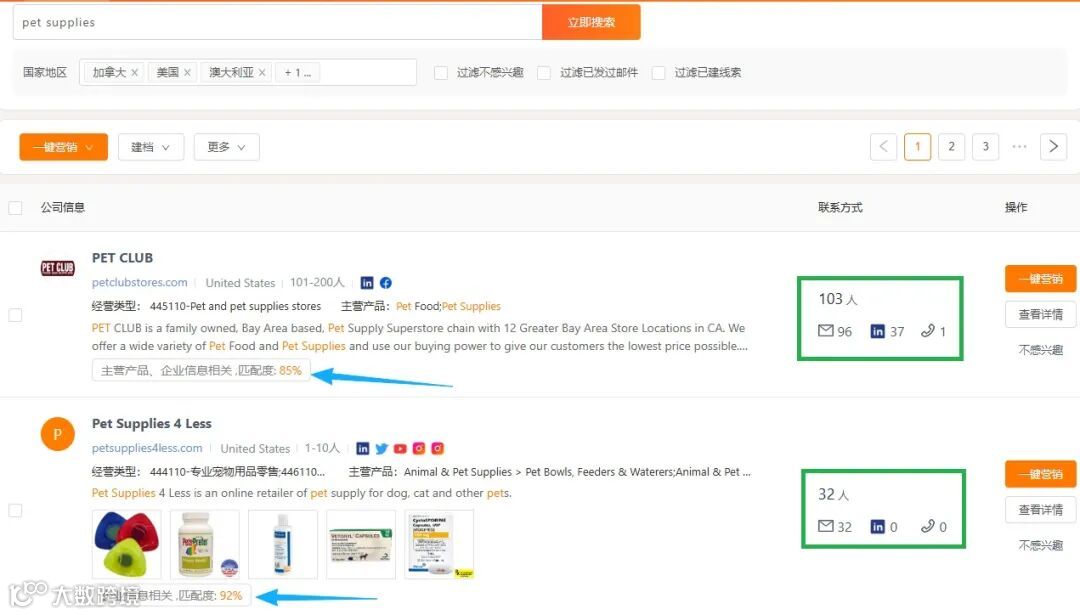Open PET CLUB LinkedIn profile icon

pyautogui.click(x=367, y=283)
